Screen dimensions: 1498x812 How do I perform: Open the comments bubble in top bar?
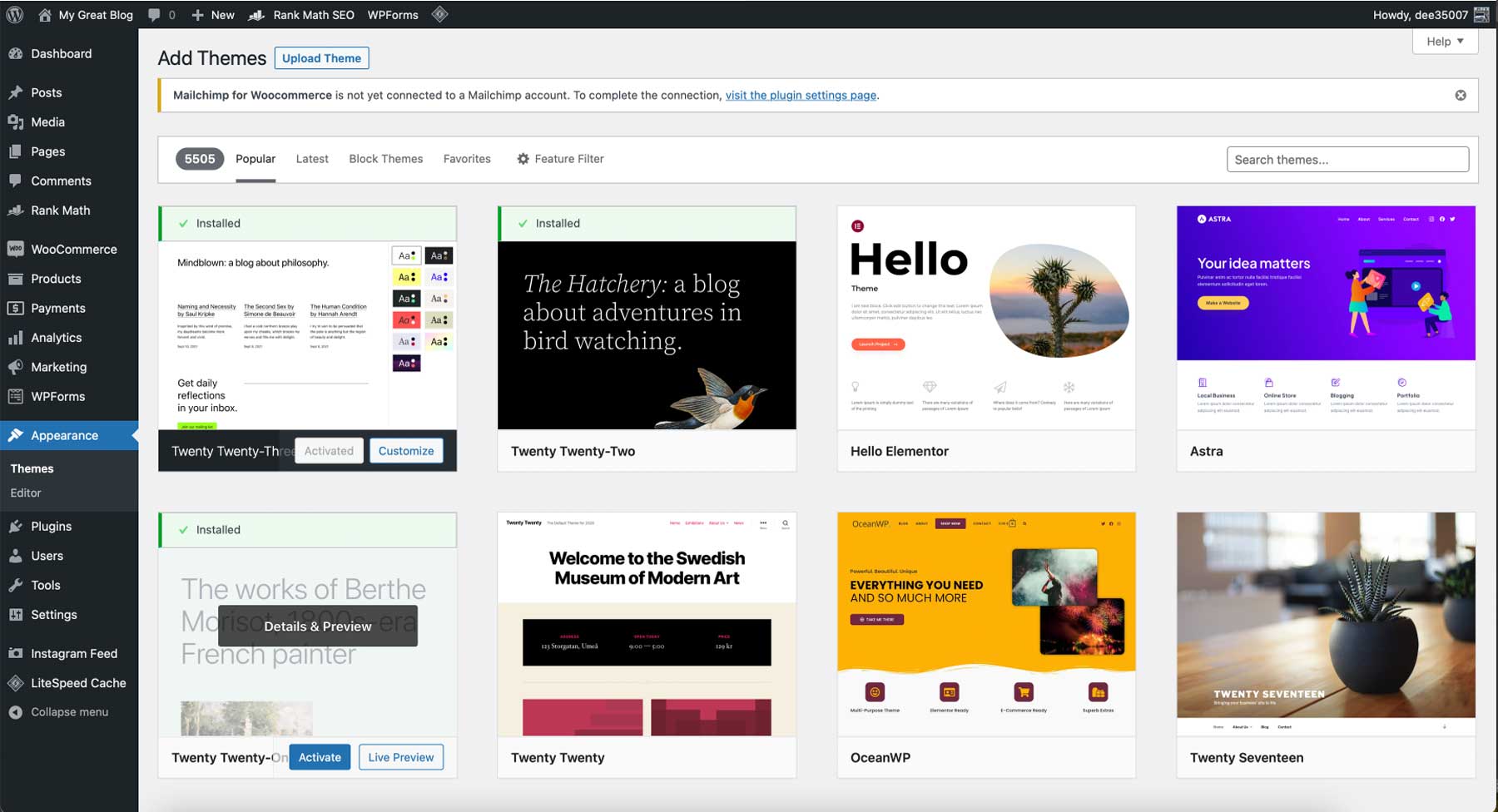[x=155, y=14]
